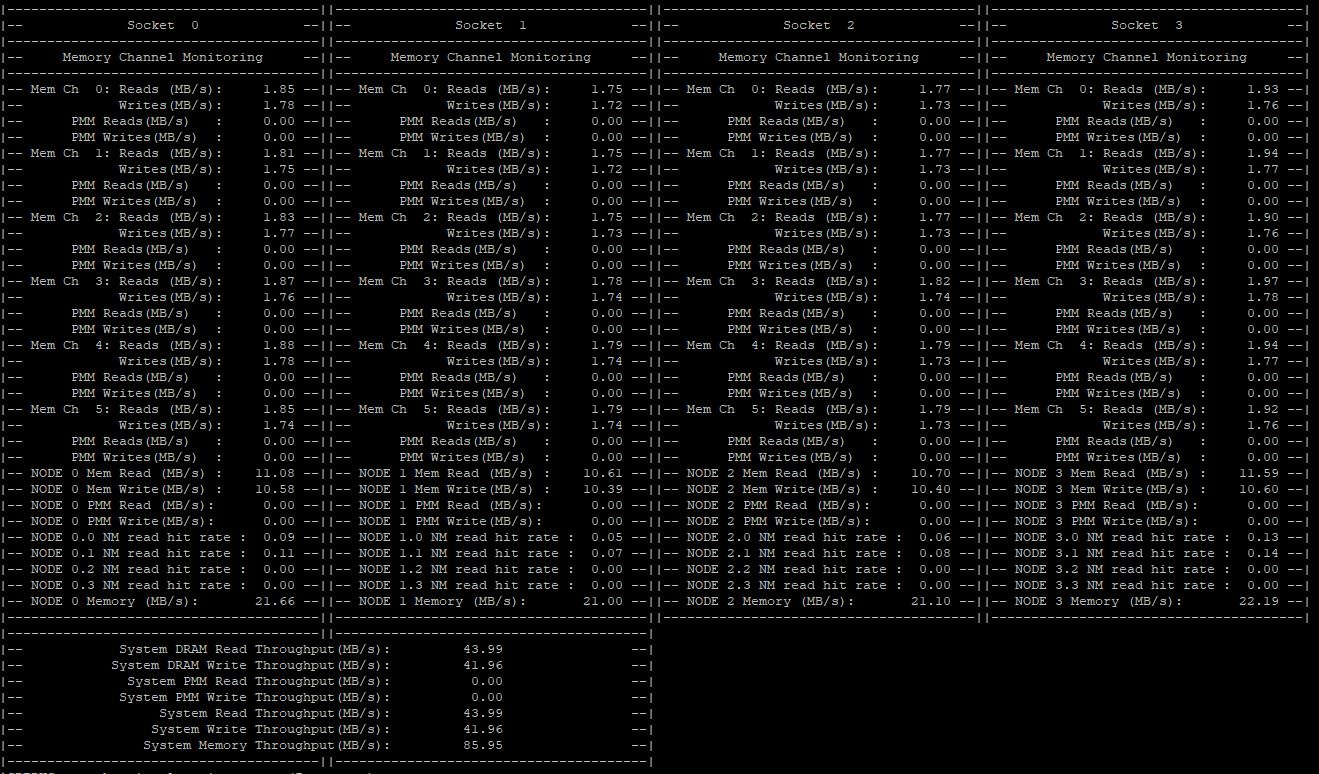Select the Mem Ch 4 Reads value in Socket 1
The height and width of the screenshot is (774, 1319).
pyautogui.click(x=606, y=344)
